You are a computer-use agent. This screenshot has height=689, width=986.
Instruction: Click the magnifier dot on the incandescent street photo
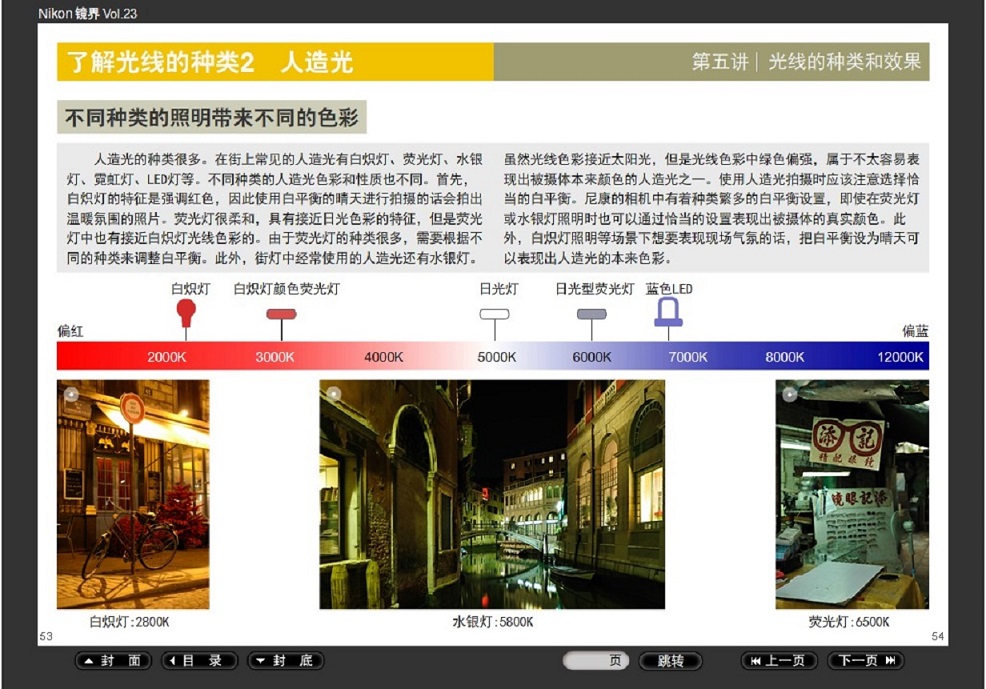click(70, 394)
